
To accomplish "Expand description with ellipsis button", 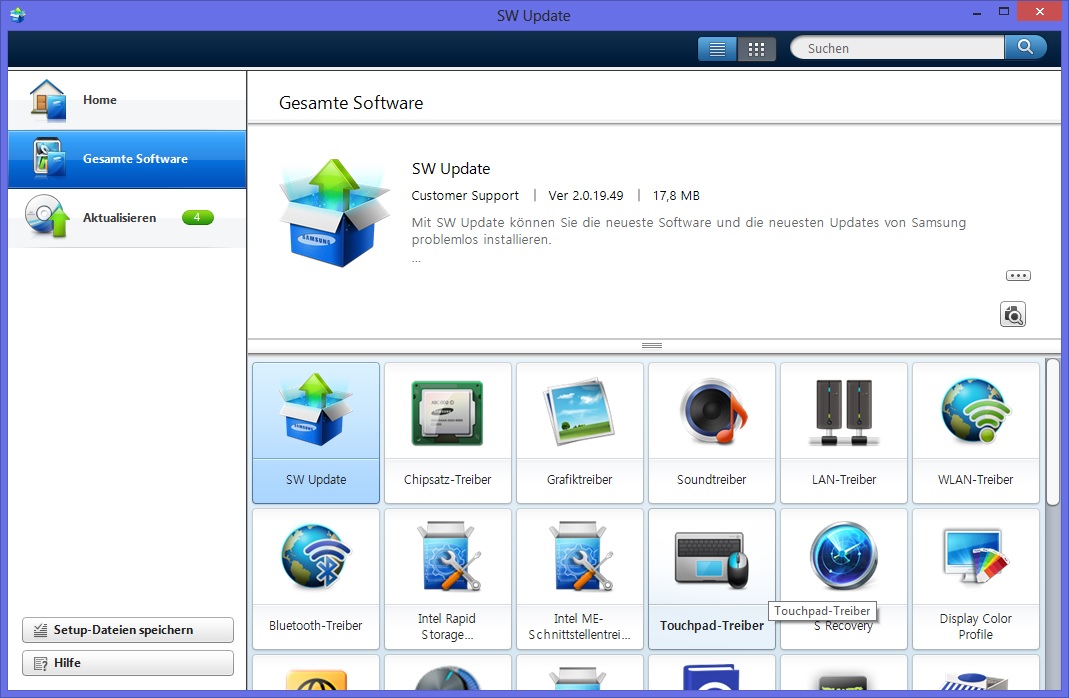I will [x=1019, y=275].
